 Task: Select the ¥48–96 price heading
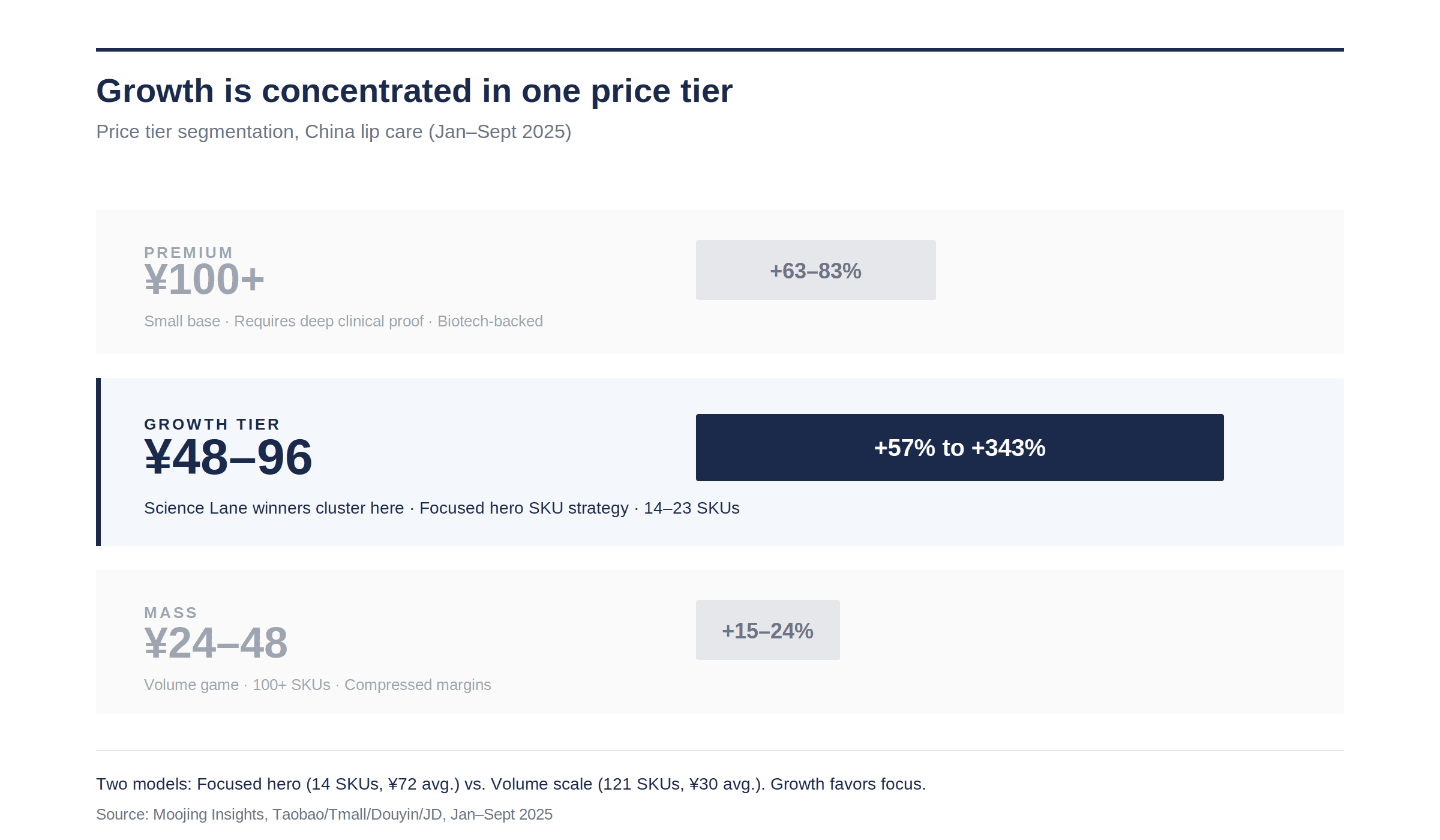click(228, 458)
